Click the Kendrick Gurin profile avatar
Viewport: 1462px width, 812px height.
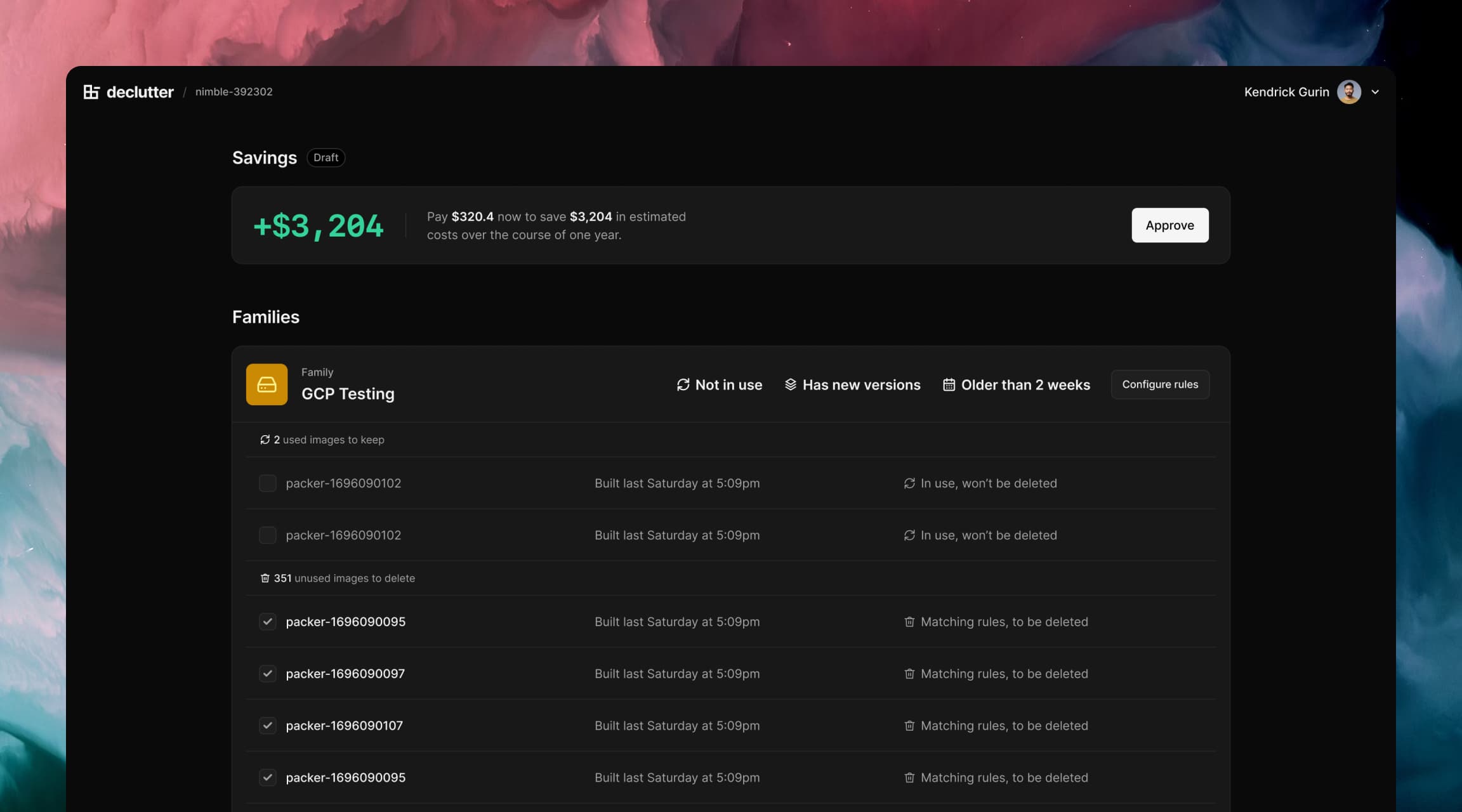(1349, 92)
